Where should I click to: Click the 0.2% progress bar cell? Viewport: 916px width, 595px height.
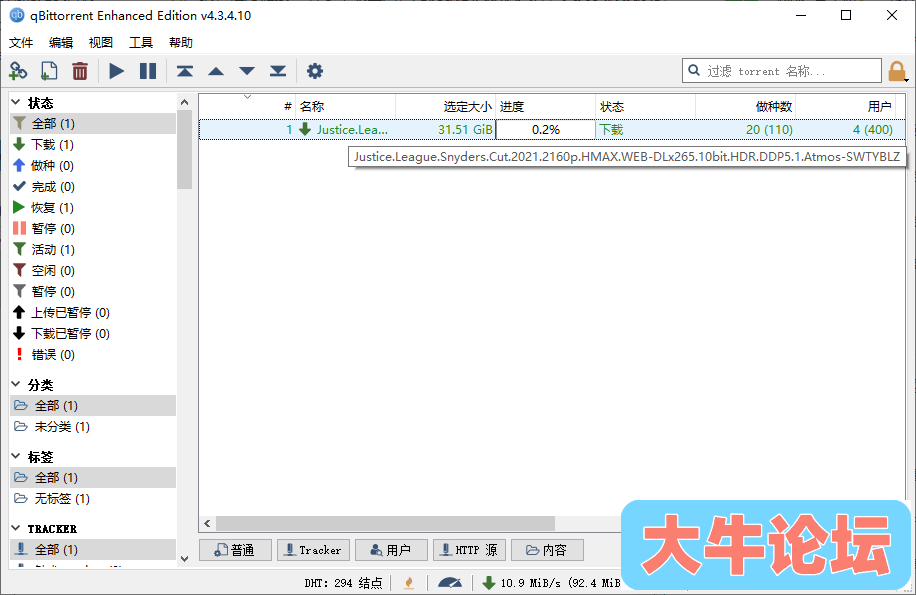pyautogui.click(x=546, y=130)
